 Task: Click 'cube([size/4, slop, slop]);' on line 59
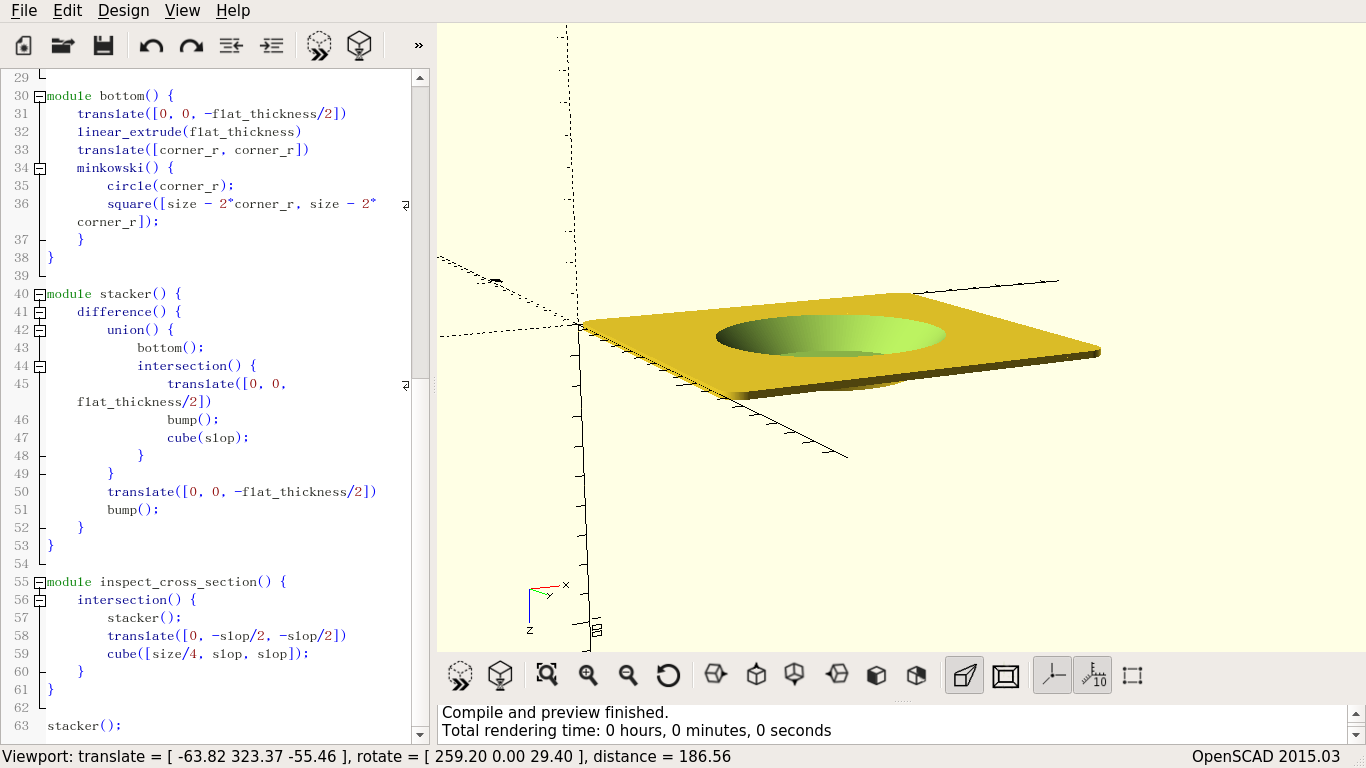click(208, 654)
